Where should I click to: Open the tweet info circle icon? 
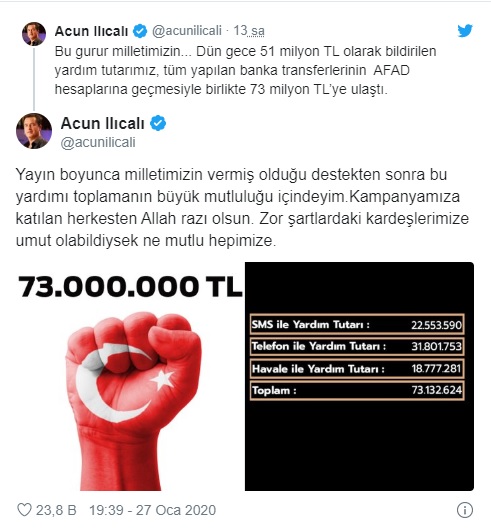(x=465, y=510)
